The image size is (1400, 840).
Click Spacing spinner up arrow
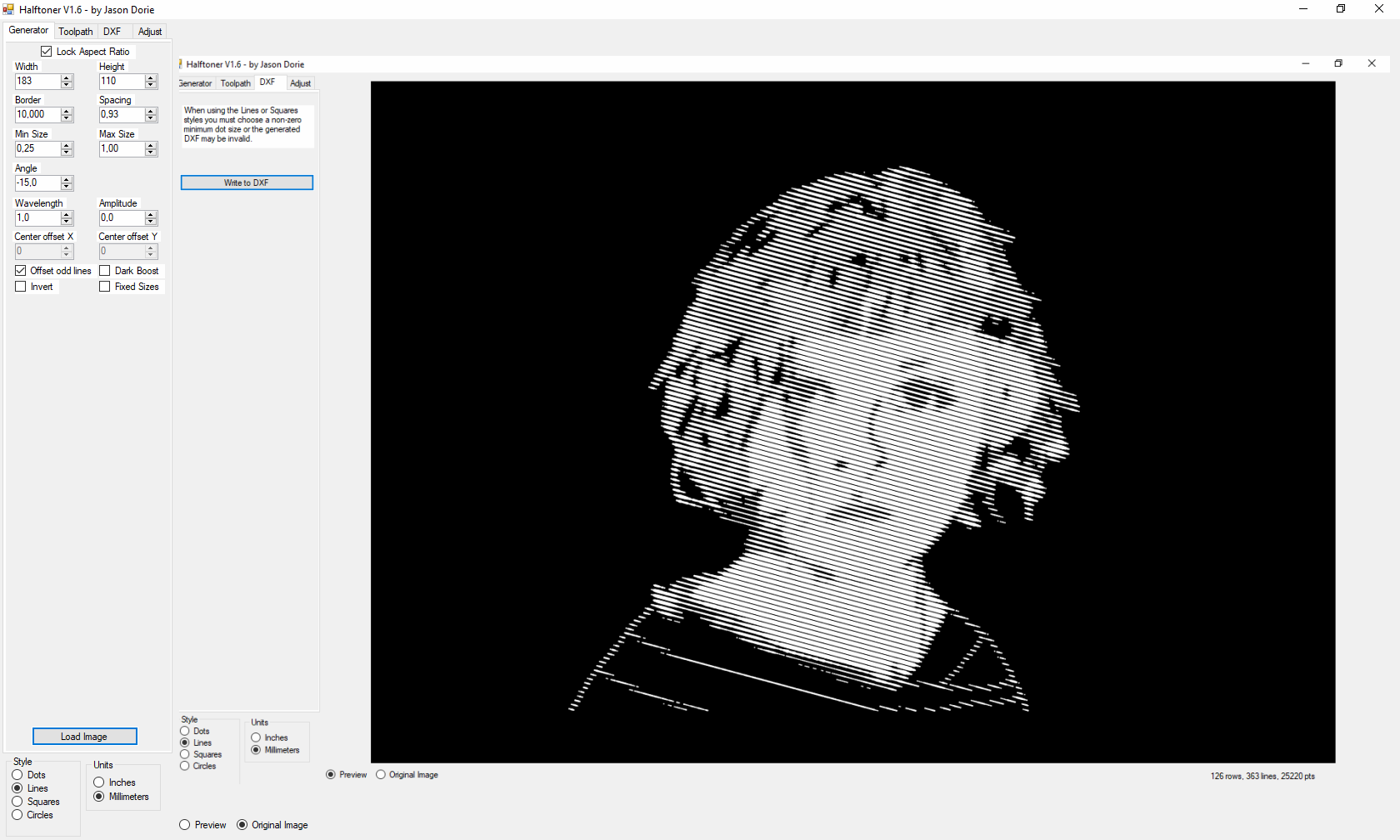pos(151,111)
